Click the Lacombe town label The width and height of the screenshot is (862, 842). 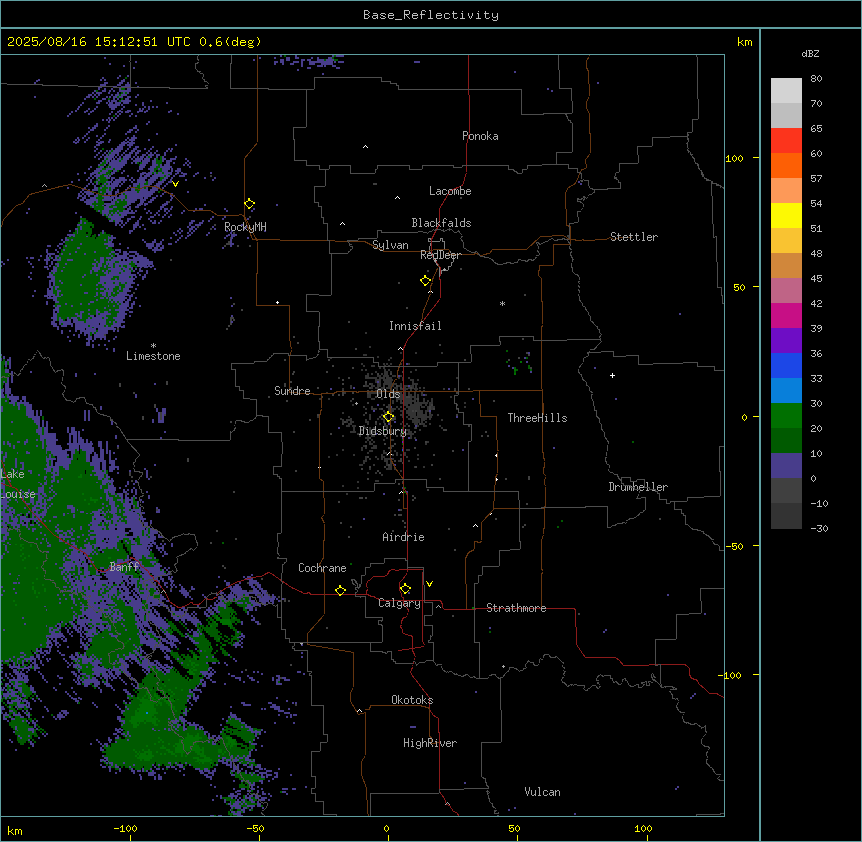(x=450, y=191)
